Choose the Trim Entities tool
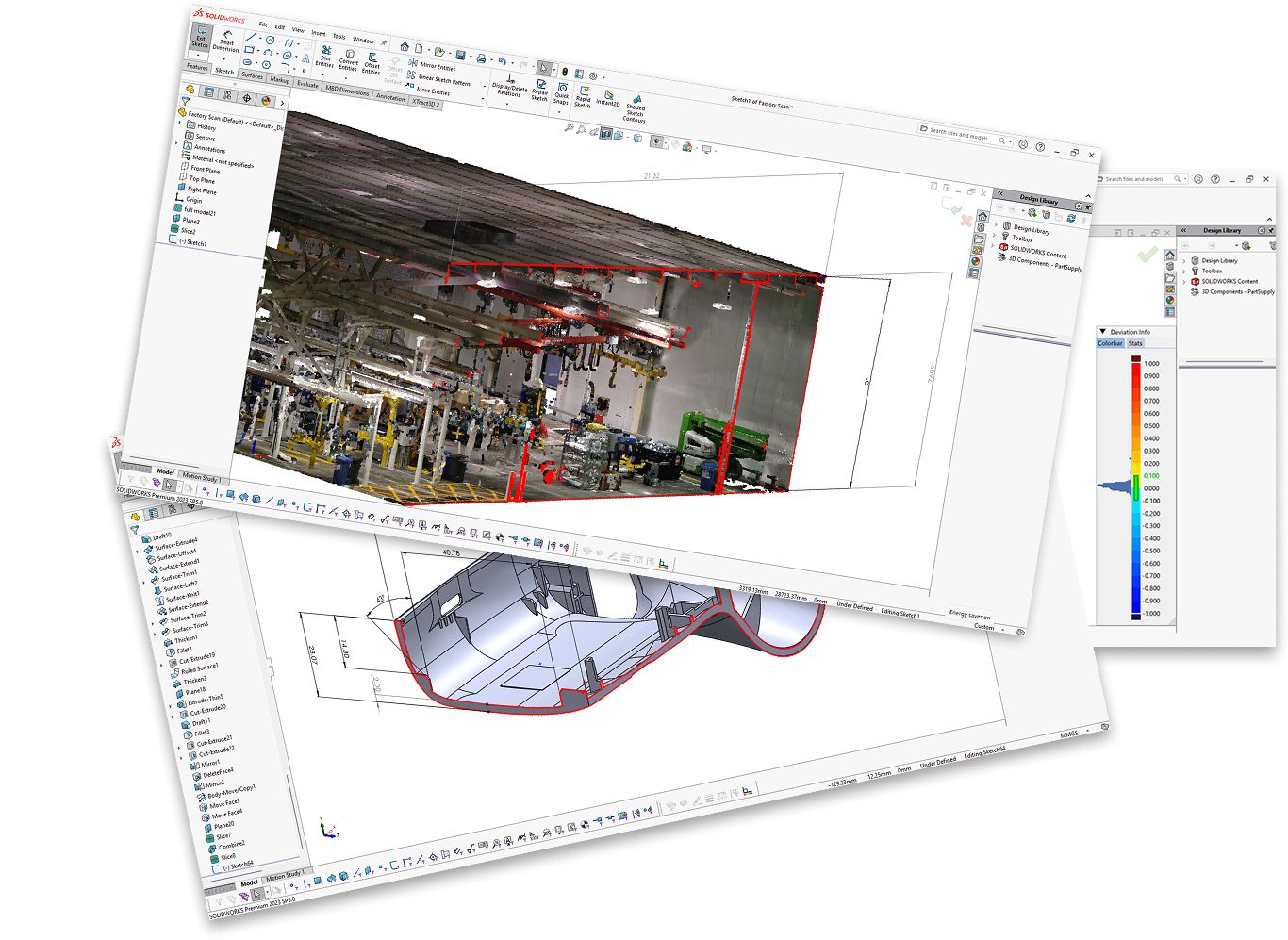Screen dimensions: 1288x940 pos(325,57)
